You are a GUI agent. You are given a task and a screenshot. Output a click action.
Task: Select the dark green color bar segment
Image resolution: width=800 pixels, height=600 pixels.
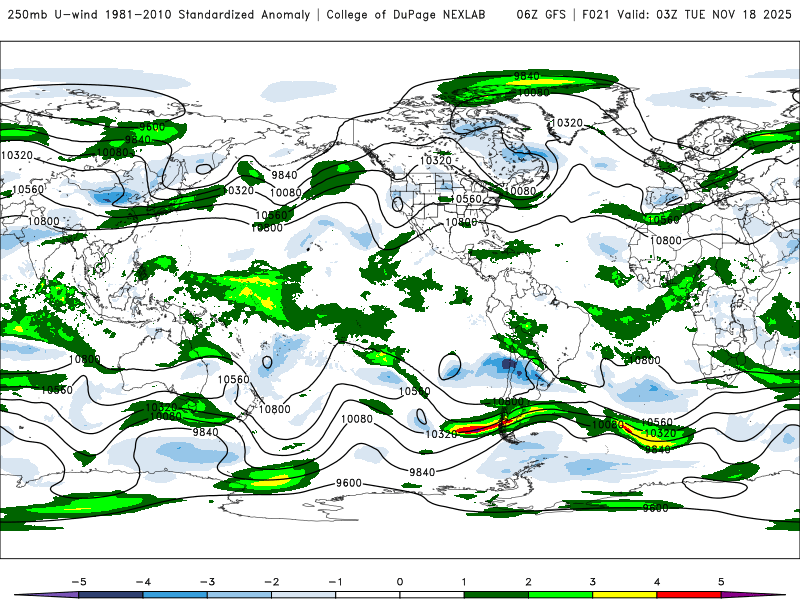point(496,595)
